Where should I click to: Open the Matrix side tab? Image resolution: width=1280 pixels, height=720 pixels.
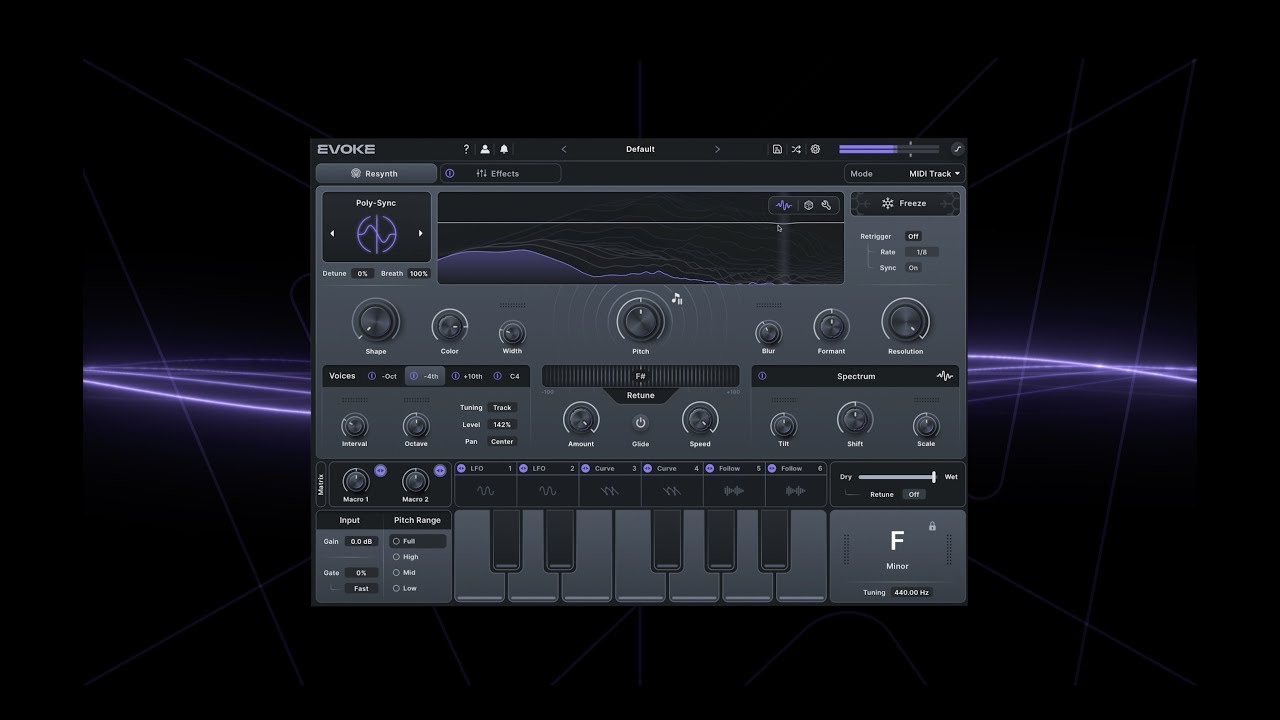pyautogui.click(x=321, y=484)
